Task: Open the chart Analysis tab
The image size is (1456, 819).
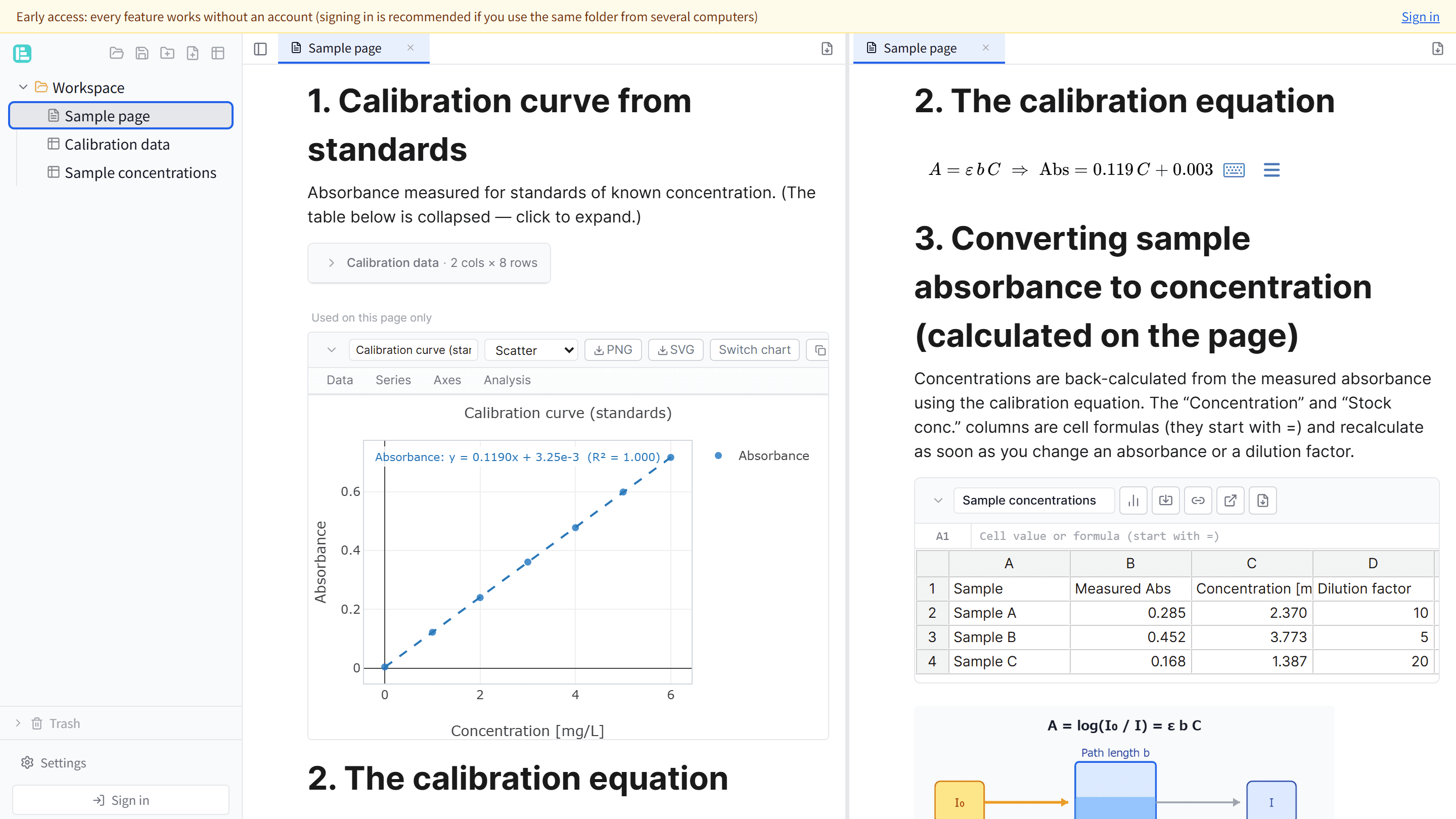Action: click(x=507, y=380)
